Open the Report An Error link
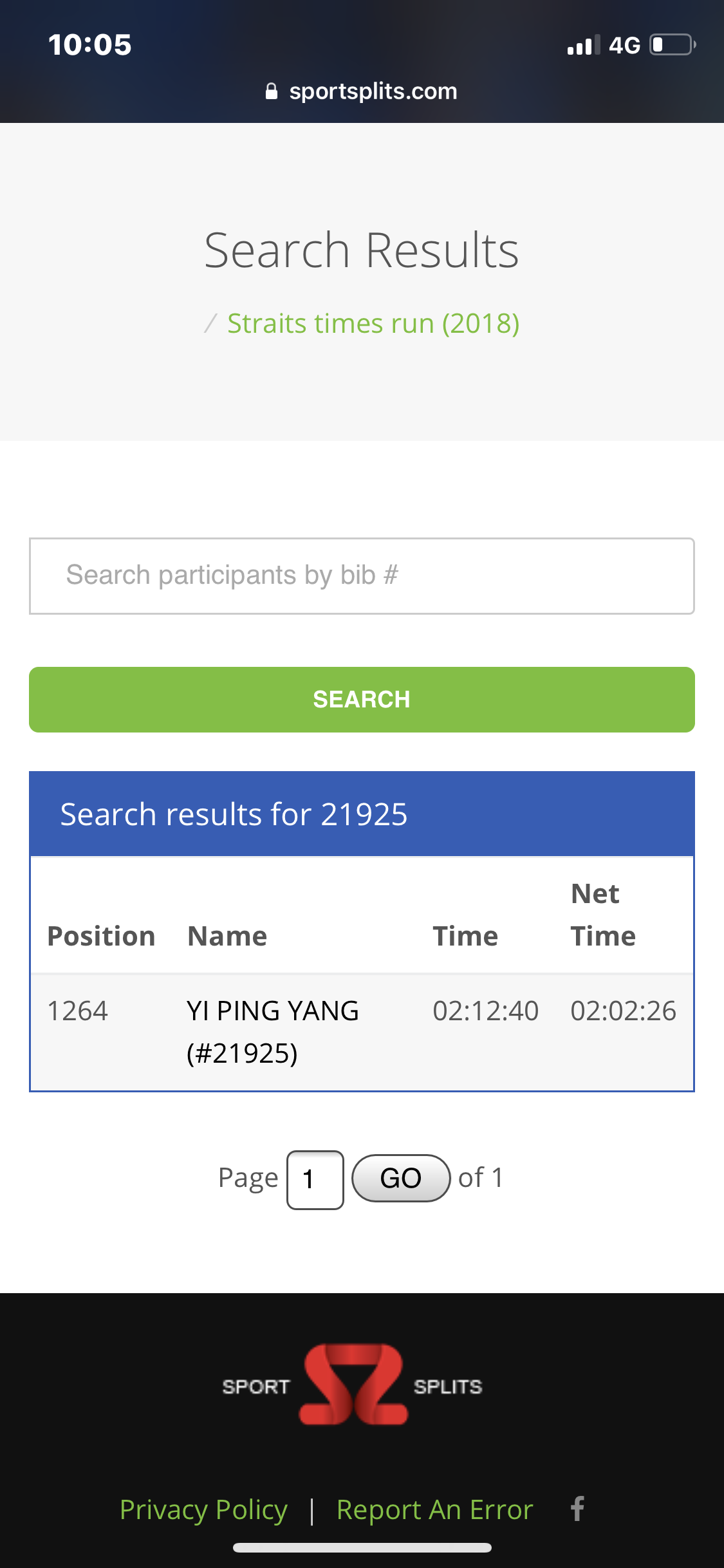Image resolution: width=724 pixels, height=1568 pixels. click(x=434, y=1509)
